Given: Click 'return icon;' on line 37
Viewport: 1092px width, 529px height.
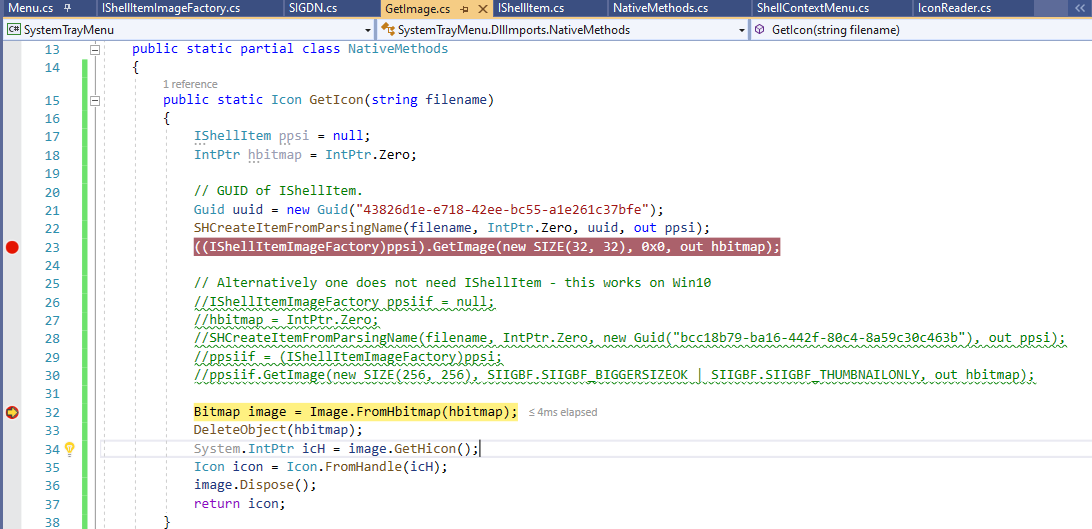Looking at the screenshot, I should 240,503.
